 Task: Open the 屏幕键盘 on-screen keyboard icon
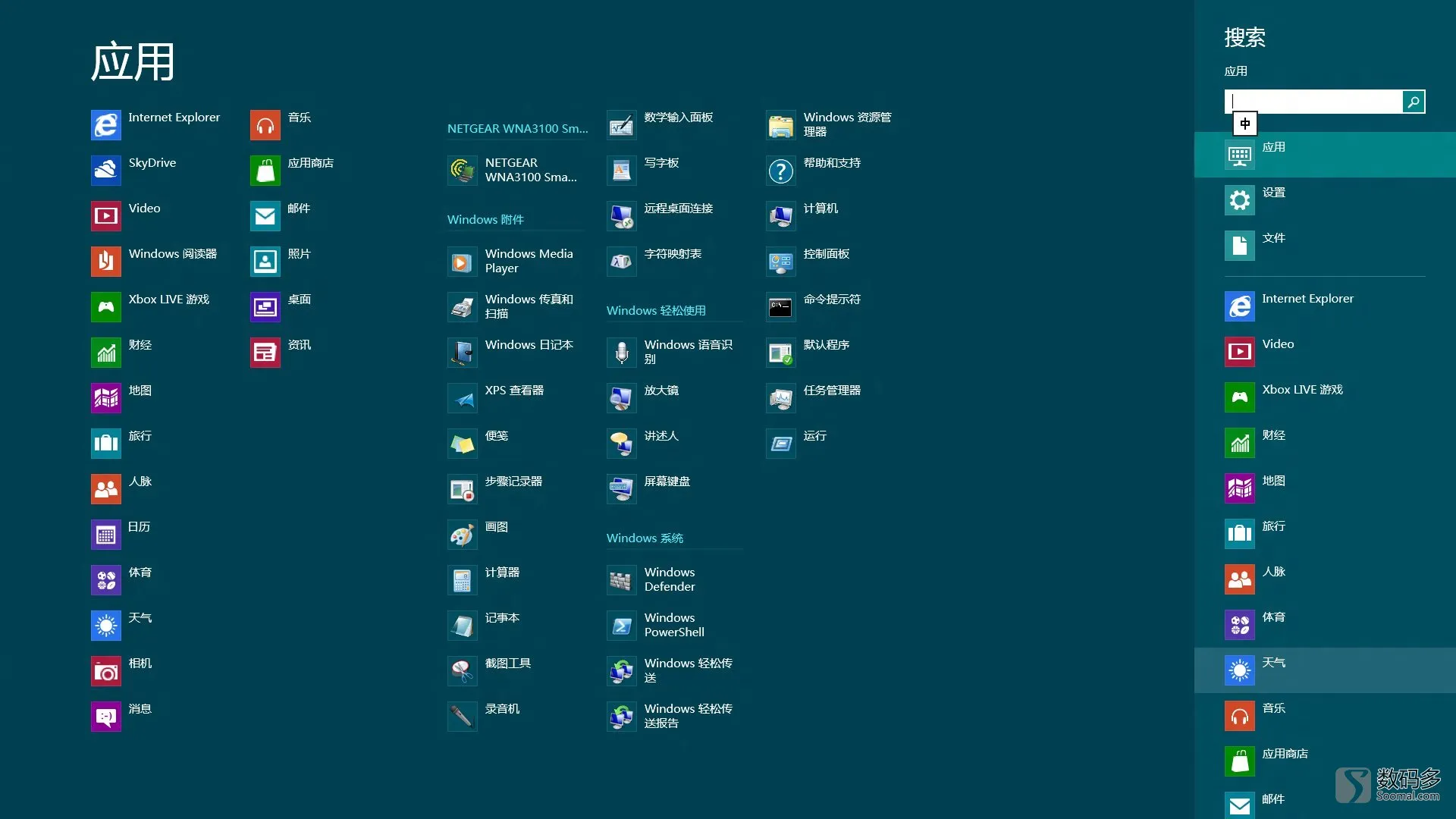click(x=622, y=489)
